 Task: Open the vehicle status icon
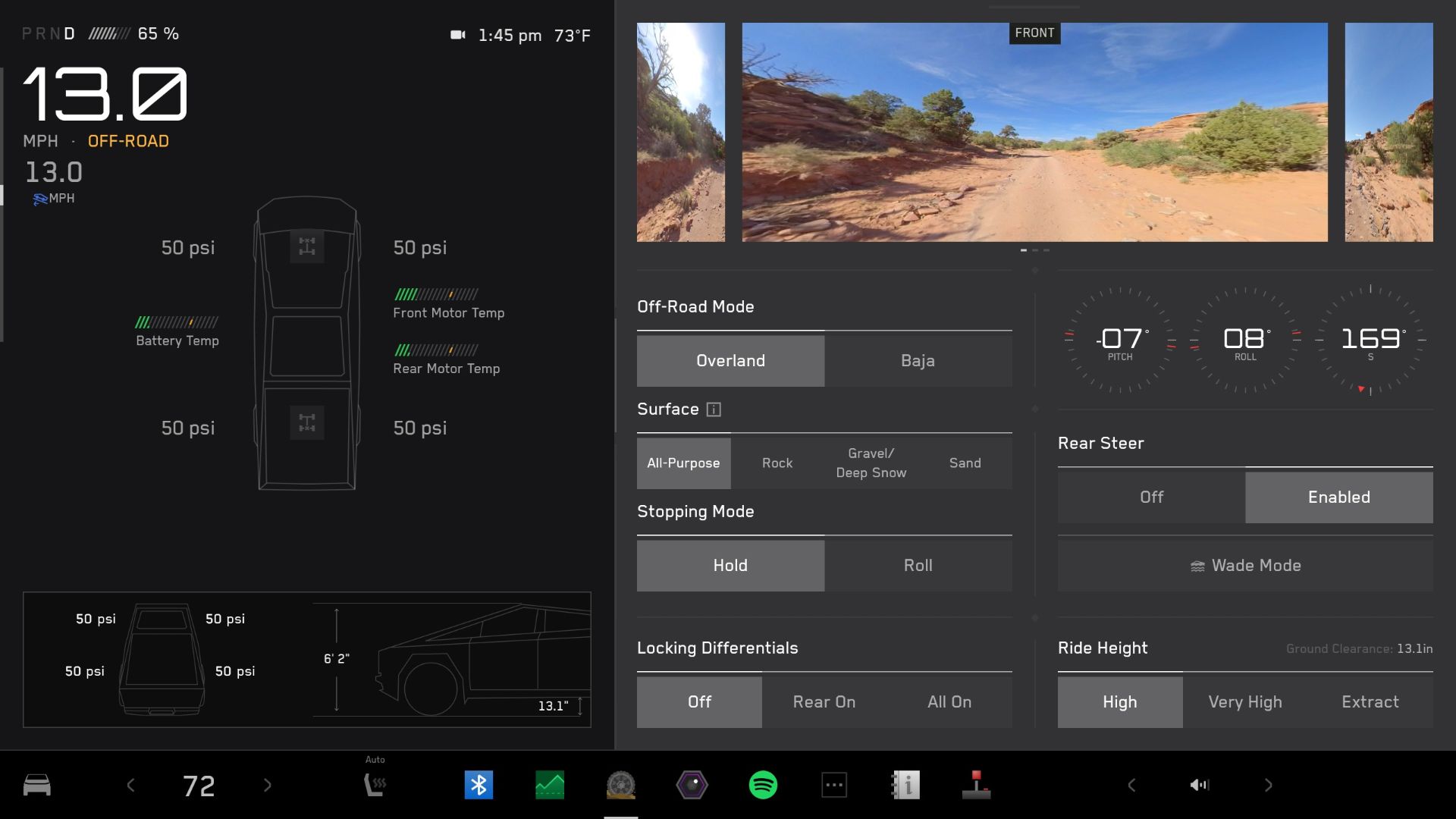point(37,785)
